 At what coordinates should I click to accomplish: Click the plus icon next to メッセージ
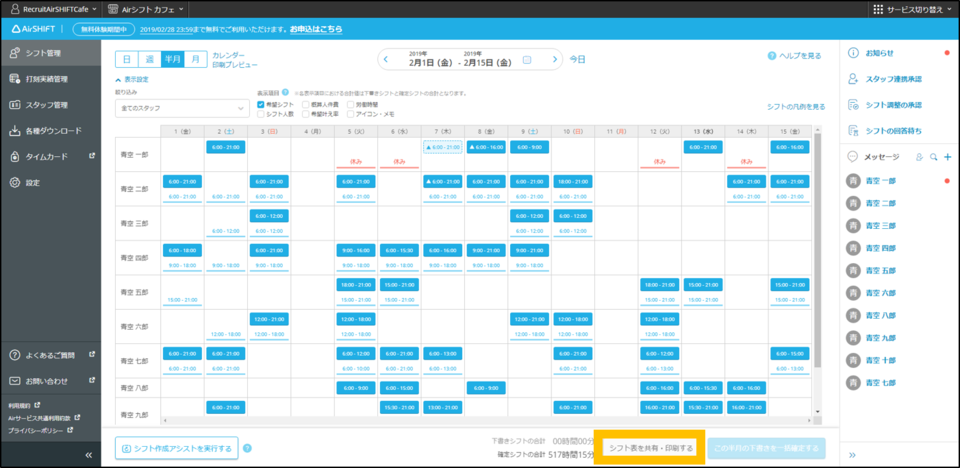pos(947,157)
